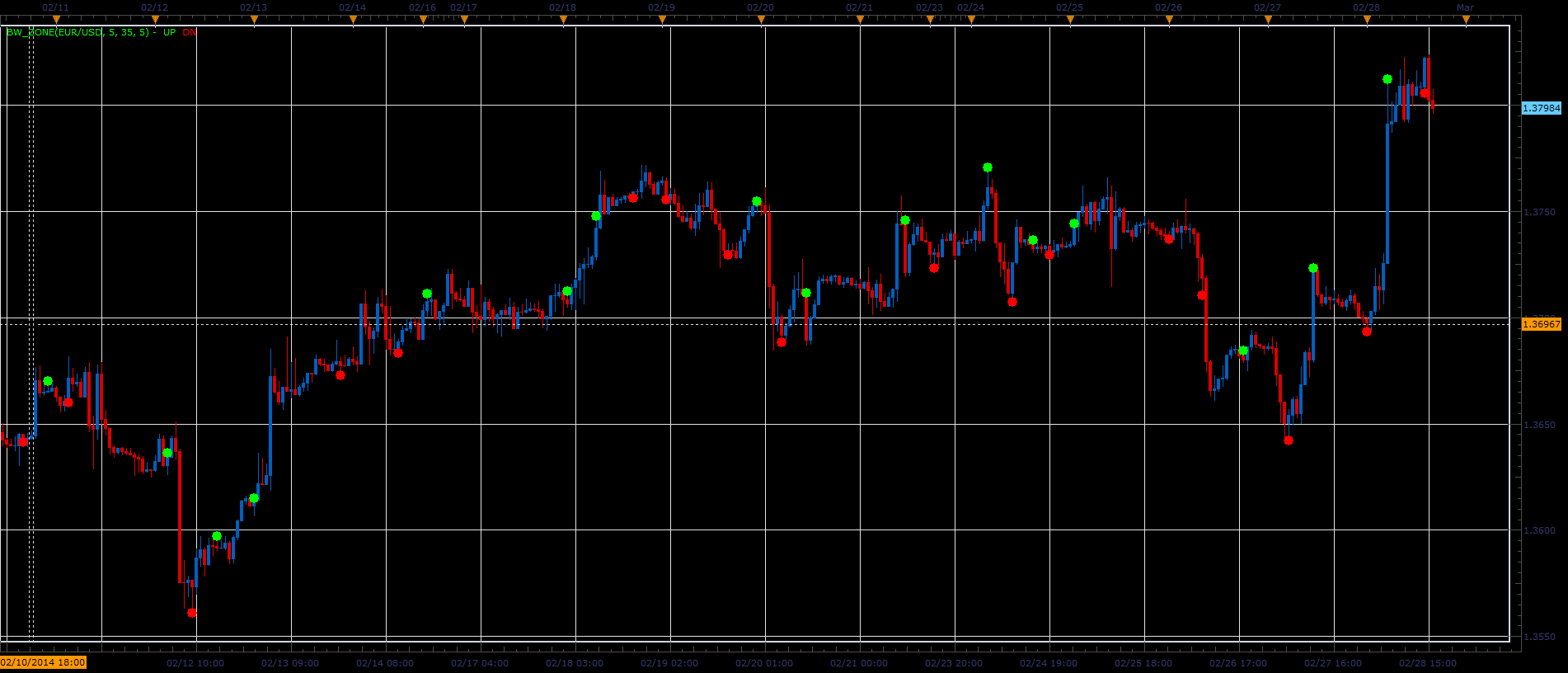Click the red DN legend text
Image resolution: width=1568 pixels, height=673 pixels.
[x=190, y=32]
